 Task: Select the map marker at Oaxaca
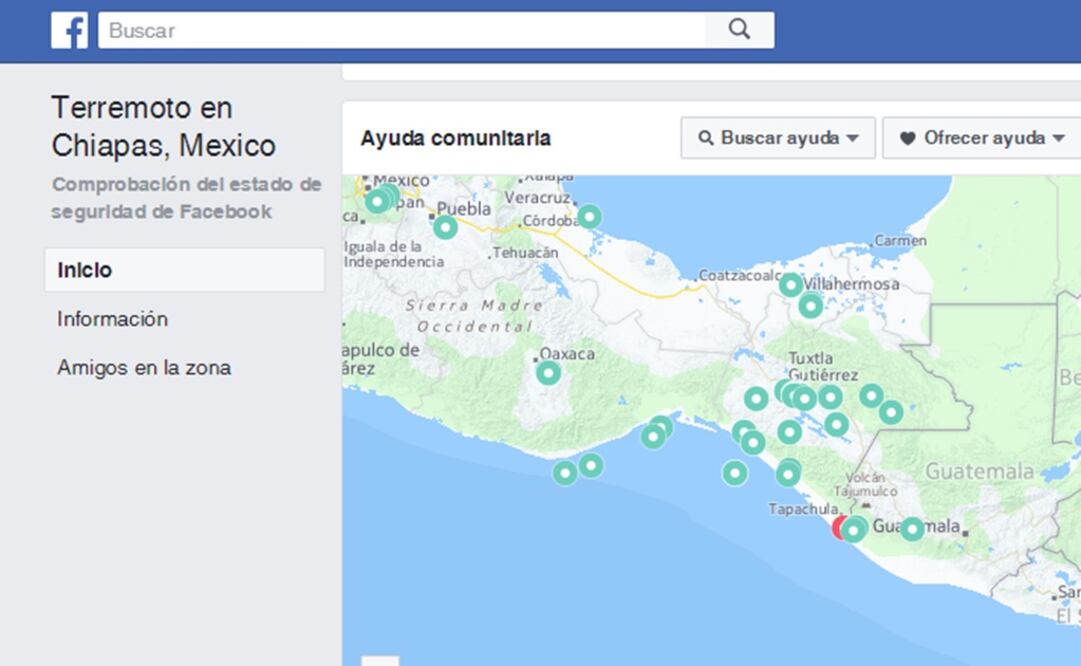click(x=548, y=373)
